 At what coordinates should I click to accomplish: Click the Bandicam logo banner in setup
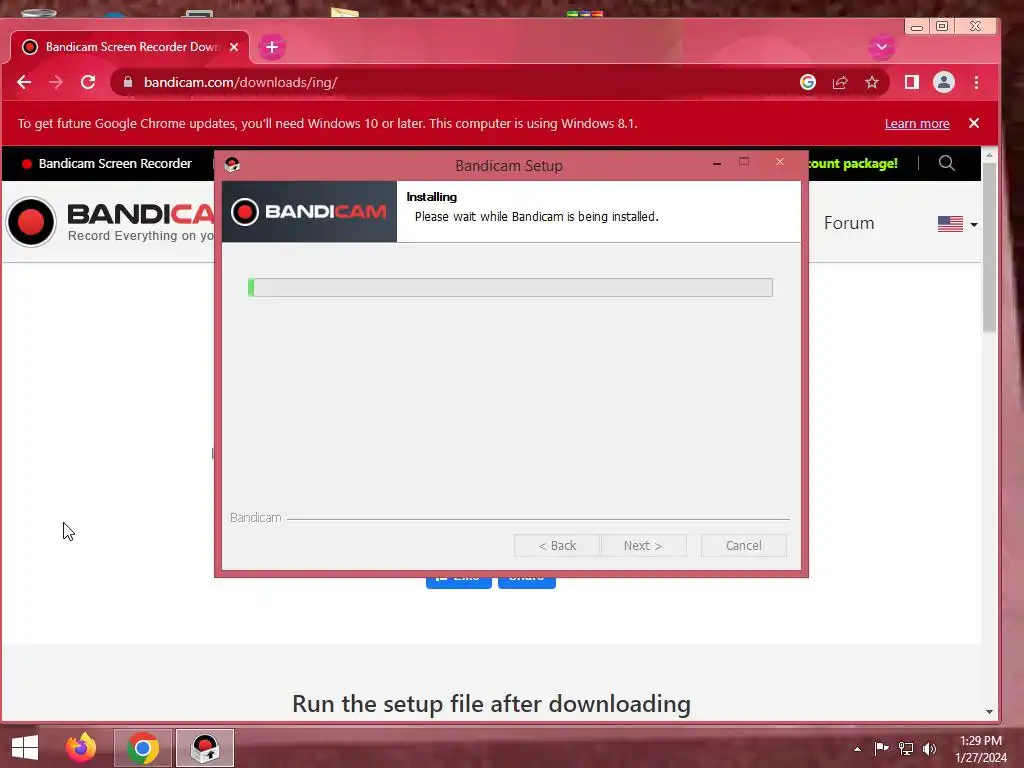click(309, 212)
